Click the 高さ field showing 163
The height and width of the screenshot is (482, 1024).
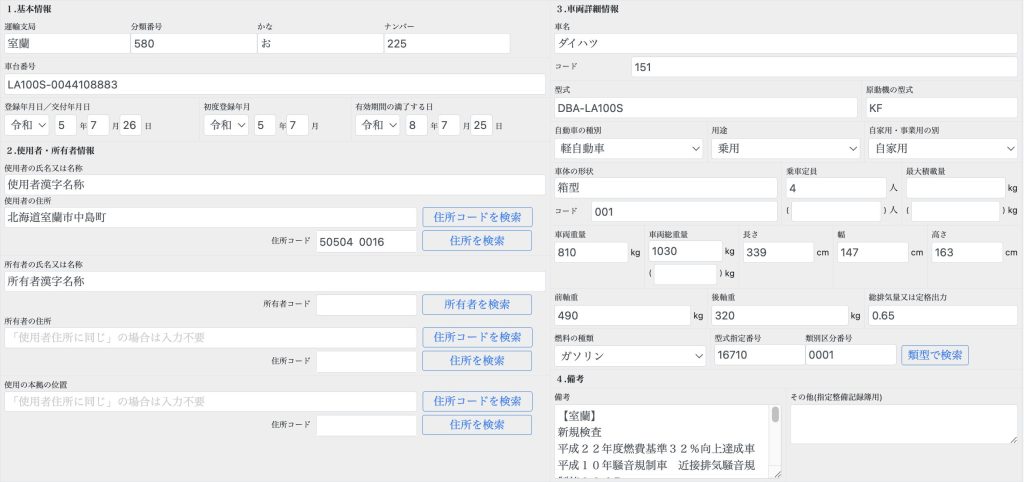(967, 252)
